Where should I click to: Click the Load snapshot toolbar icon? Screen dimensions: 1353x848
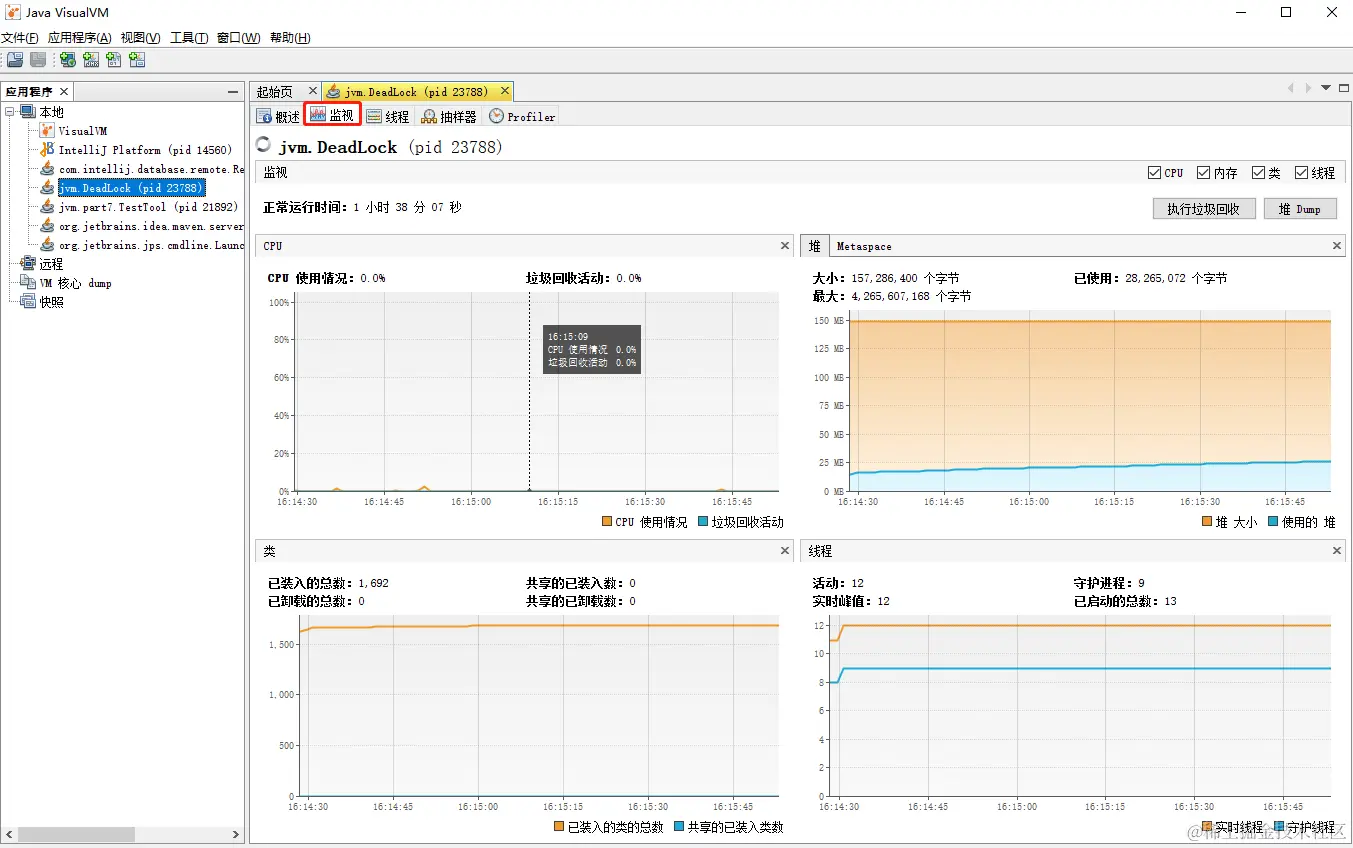pyautogui.click(x=15, y=60)
